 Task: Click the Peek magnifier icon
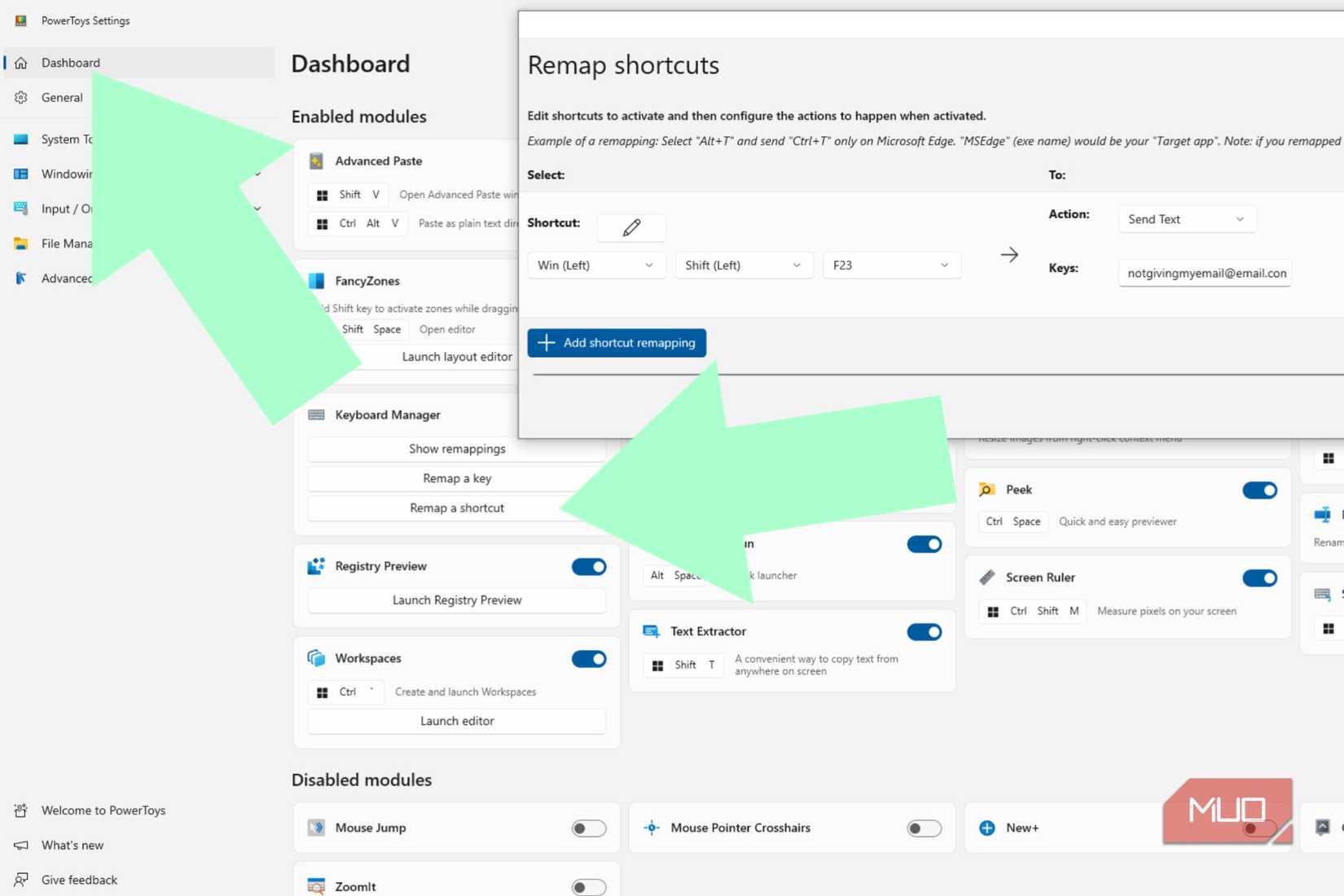click(x=986, y=490)
